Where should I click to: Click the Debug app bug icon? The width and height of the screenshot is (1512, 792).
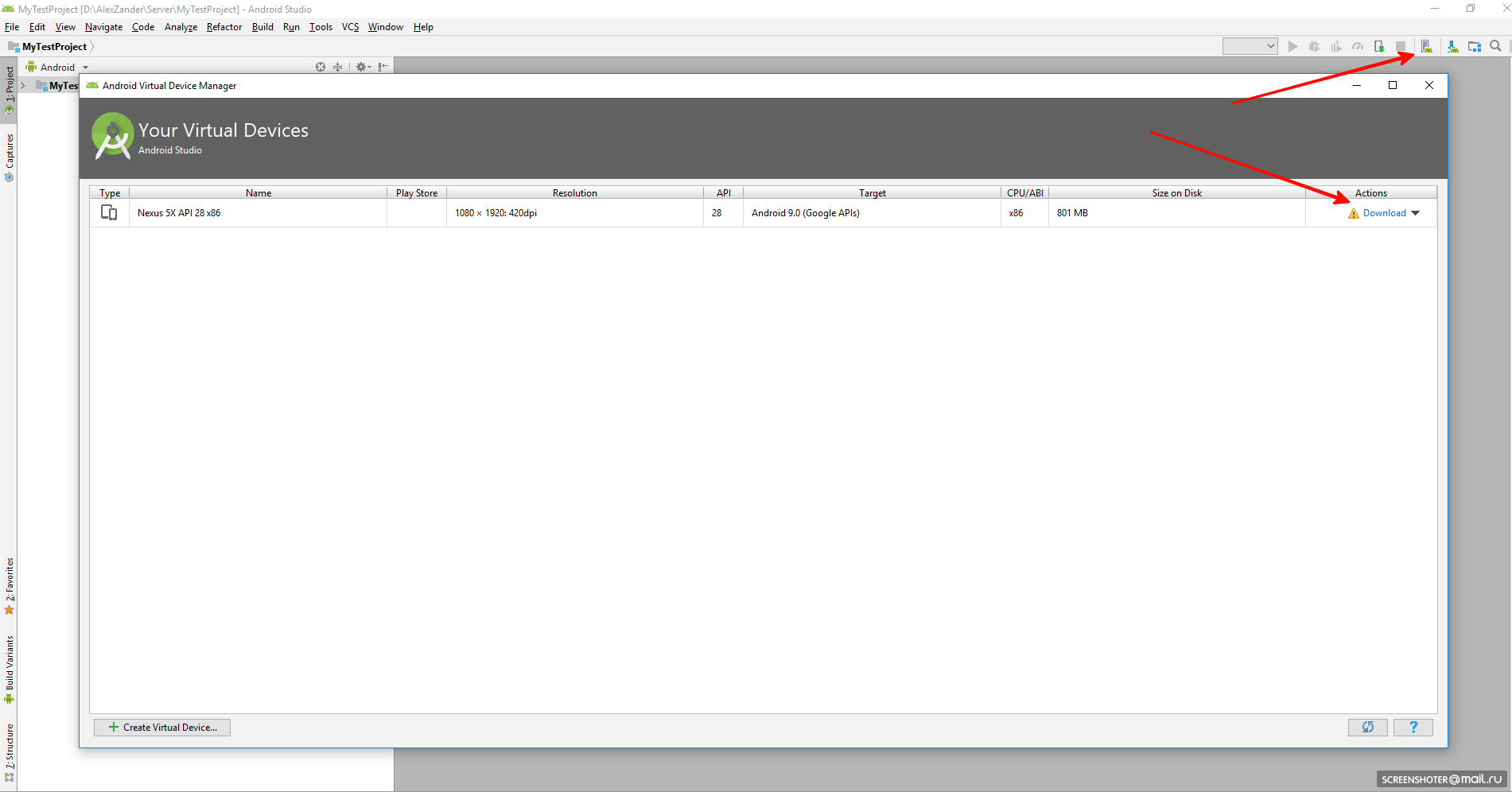point(1315,47)
